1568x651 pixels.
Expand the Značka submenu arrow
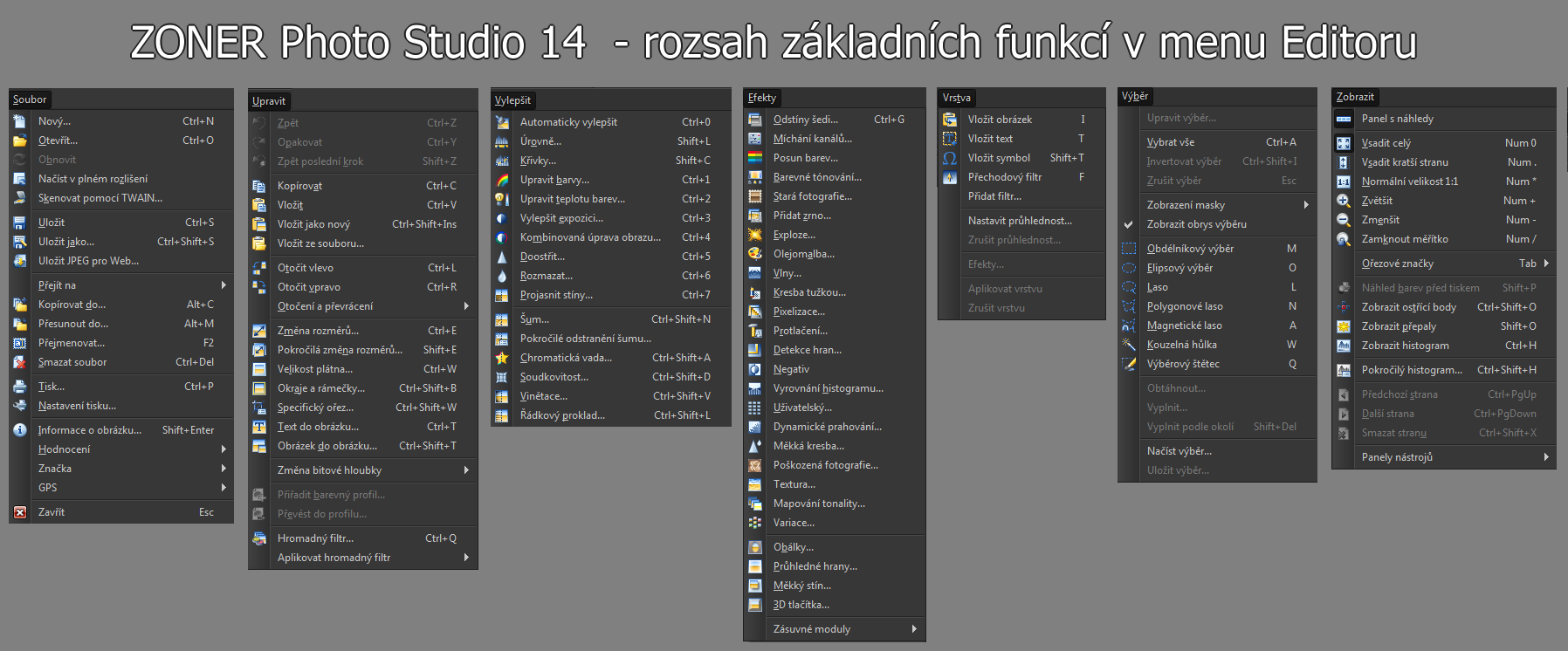click(224, 469)
